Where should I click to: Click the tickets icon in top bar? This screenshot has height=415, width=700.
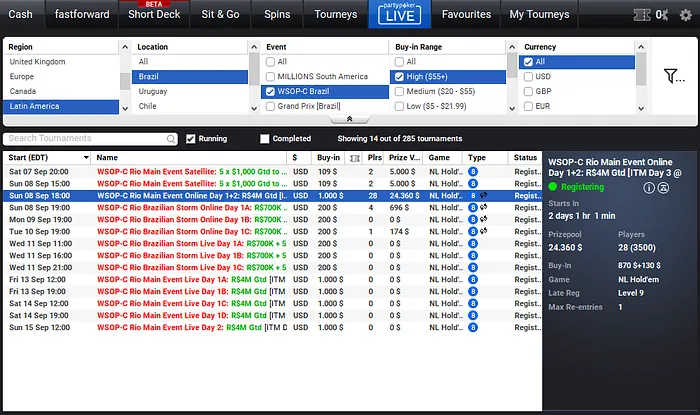642,15
